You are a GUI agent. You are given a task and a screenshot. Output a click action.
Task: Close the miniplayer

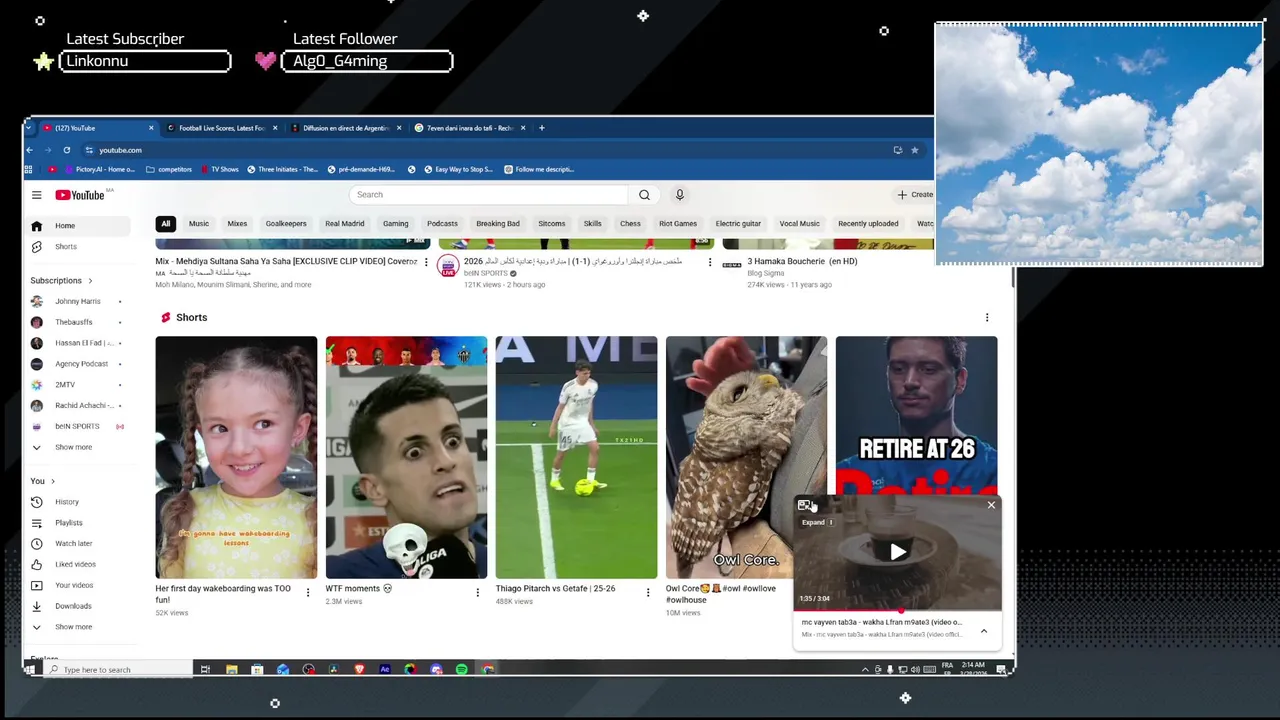coord(991,505)
